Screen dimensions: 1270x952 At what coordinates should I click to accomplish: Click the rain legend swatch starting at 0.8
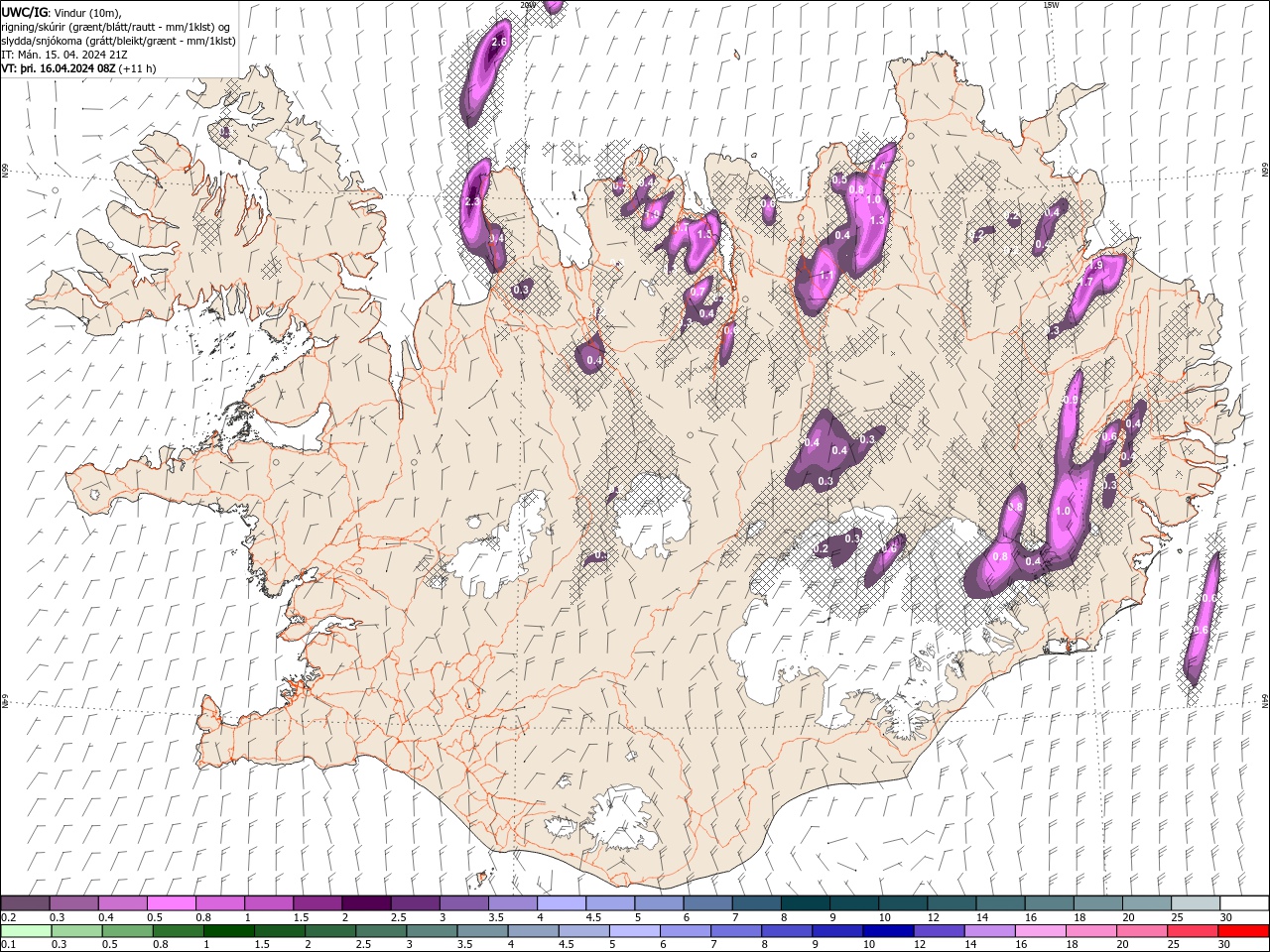178,931
